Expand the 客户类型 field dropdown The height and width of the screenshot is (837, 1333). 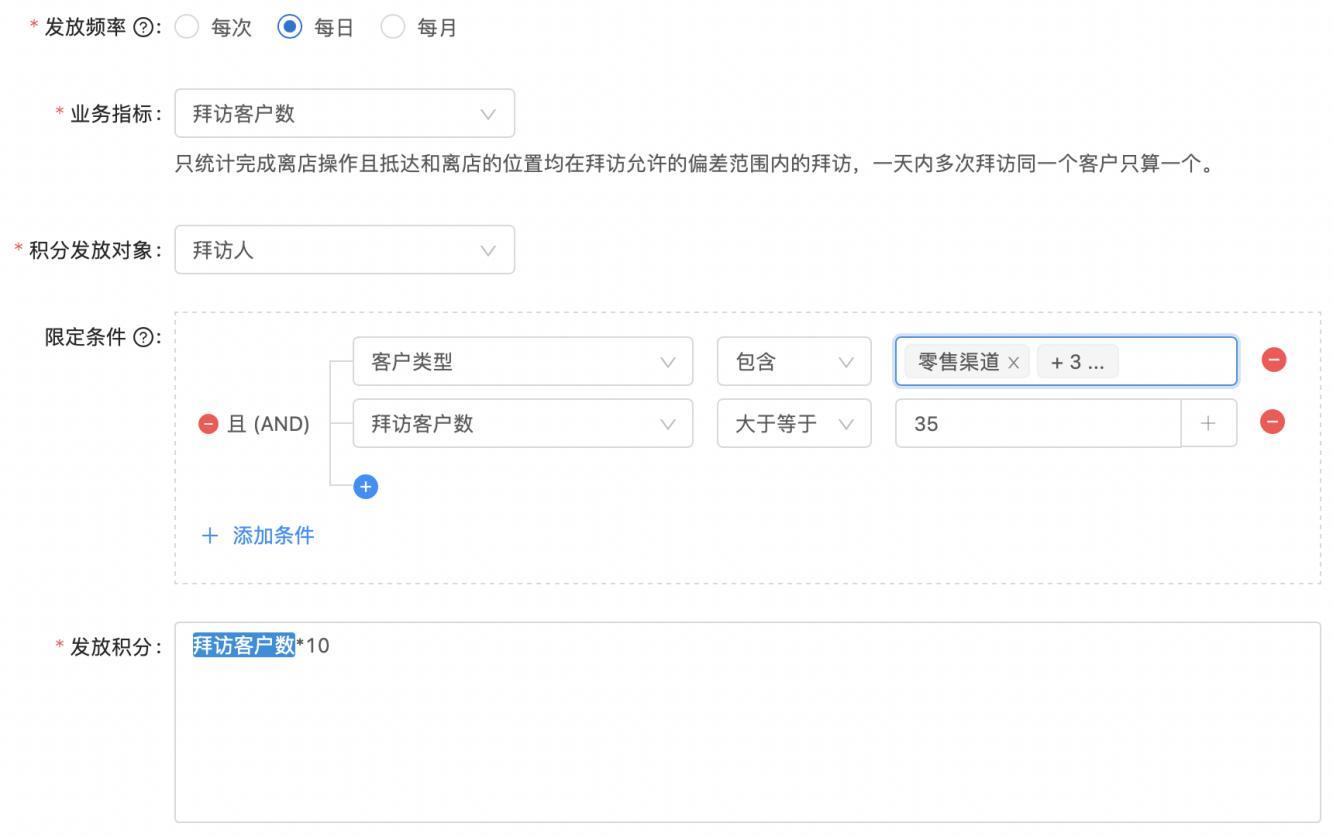click(522, 362)
